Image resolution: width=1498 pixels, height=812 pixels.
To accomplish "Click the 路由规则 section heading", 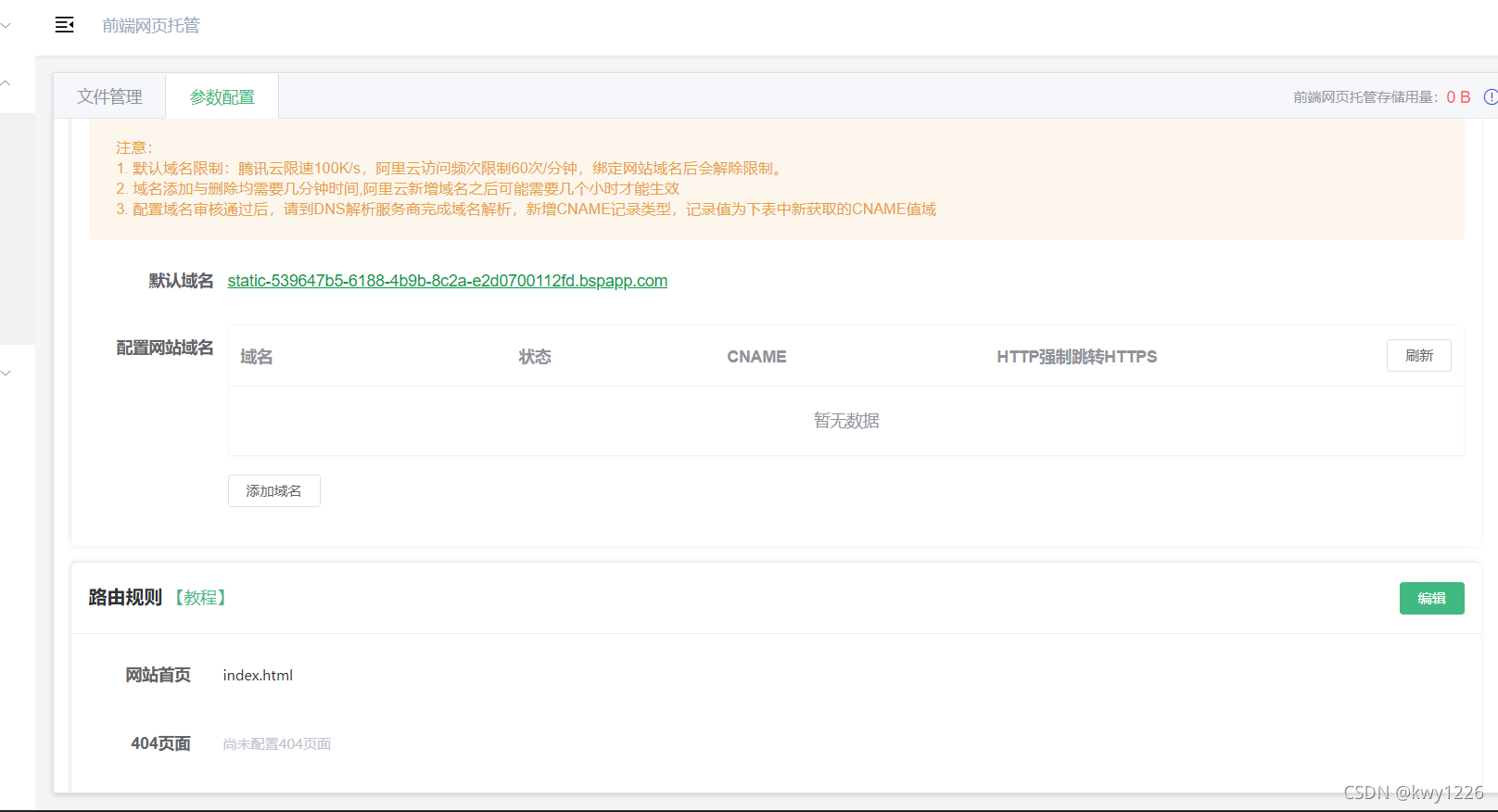I will tap(125, 598).
